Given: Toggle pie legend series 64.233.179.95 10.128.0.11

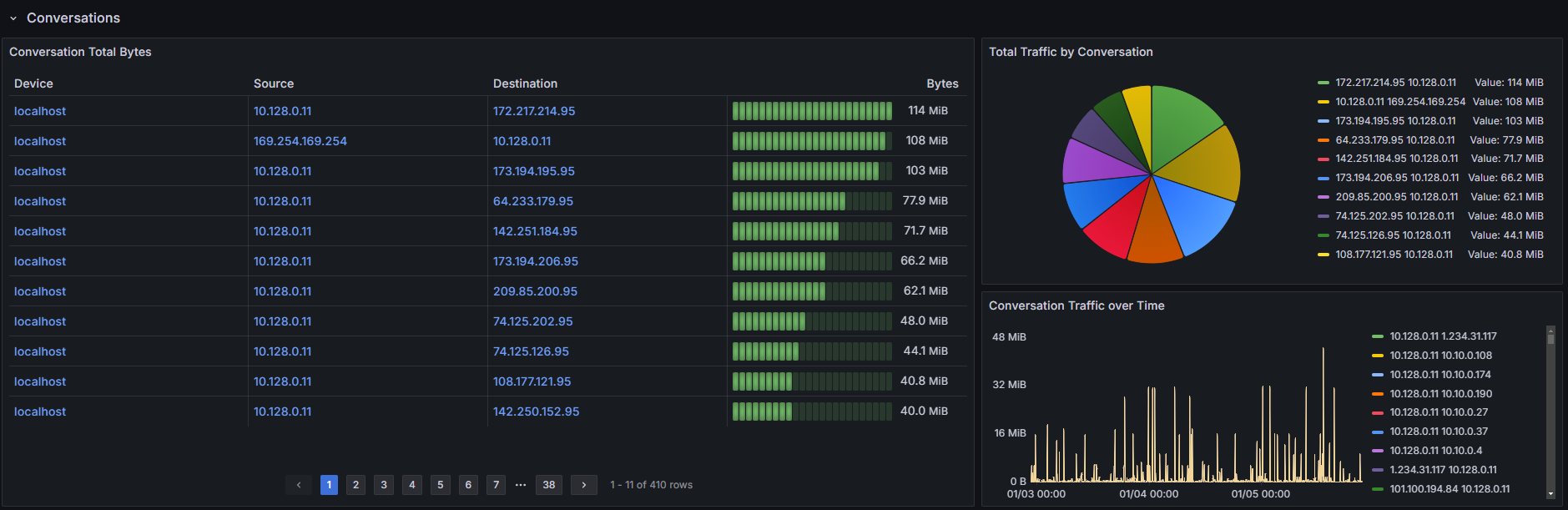Looking at the screenshot, I should click(1394, 140).
